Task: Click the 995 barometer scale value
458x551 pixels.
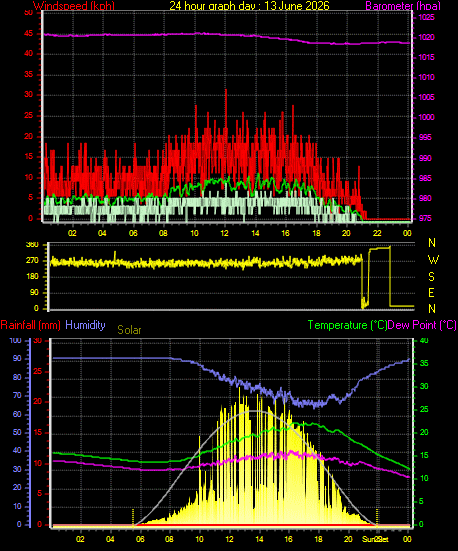Action: point(425,137)
